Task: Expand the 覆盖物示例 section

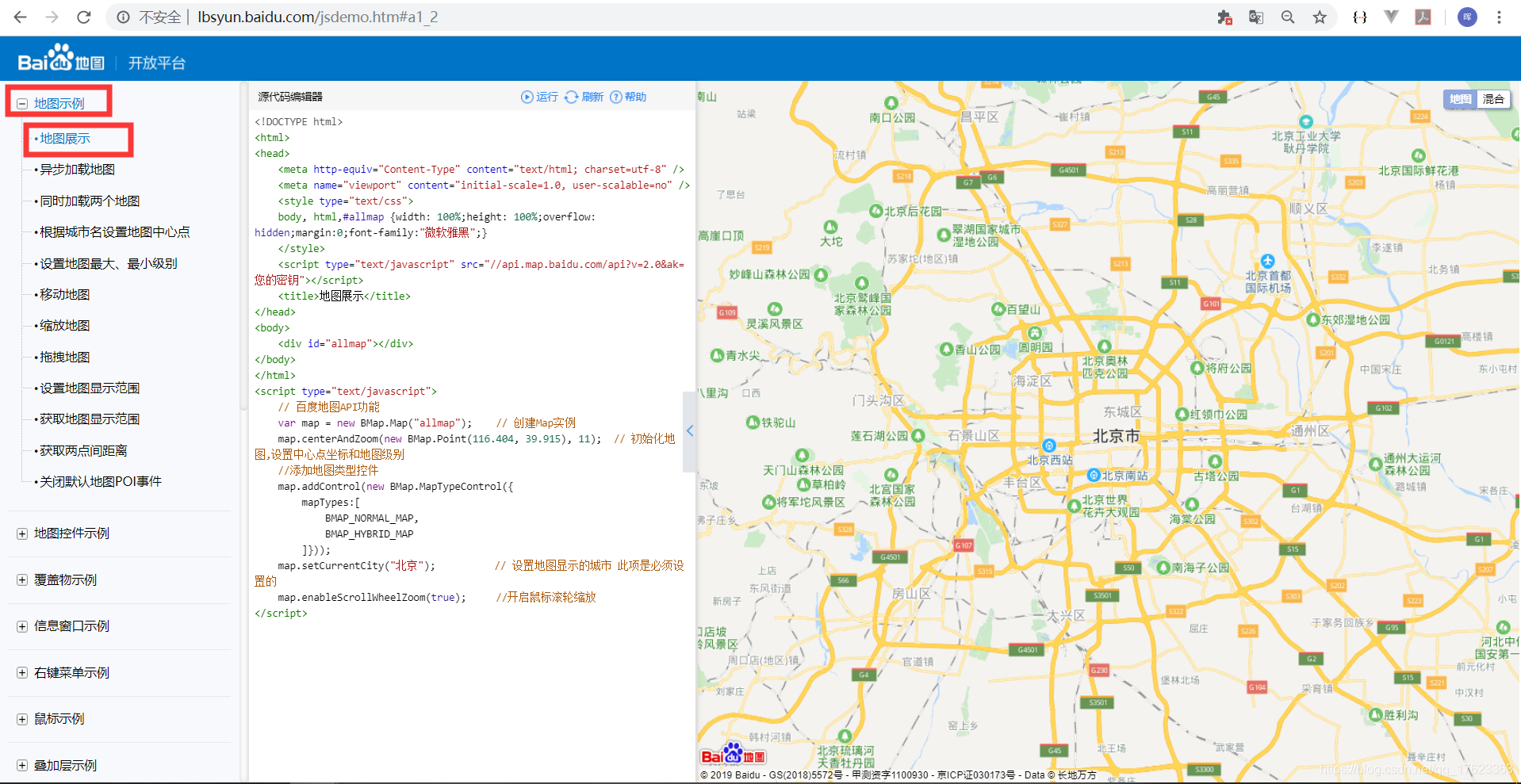Action: [x=22, y=579]
